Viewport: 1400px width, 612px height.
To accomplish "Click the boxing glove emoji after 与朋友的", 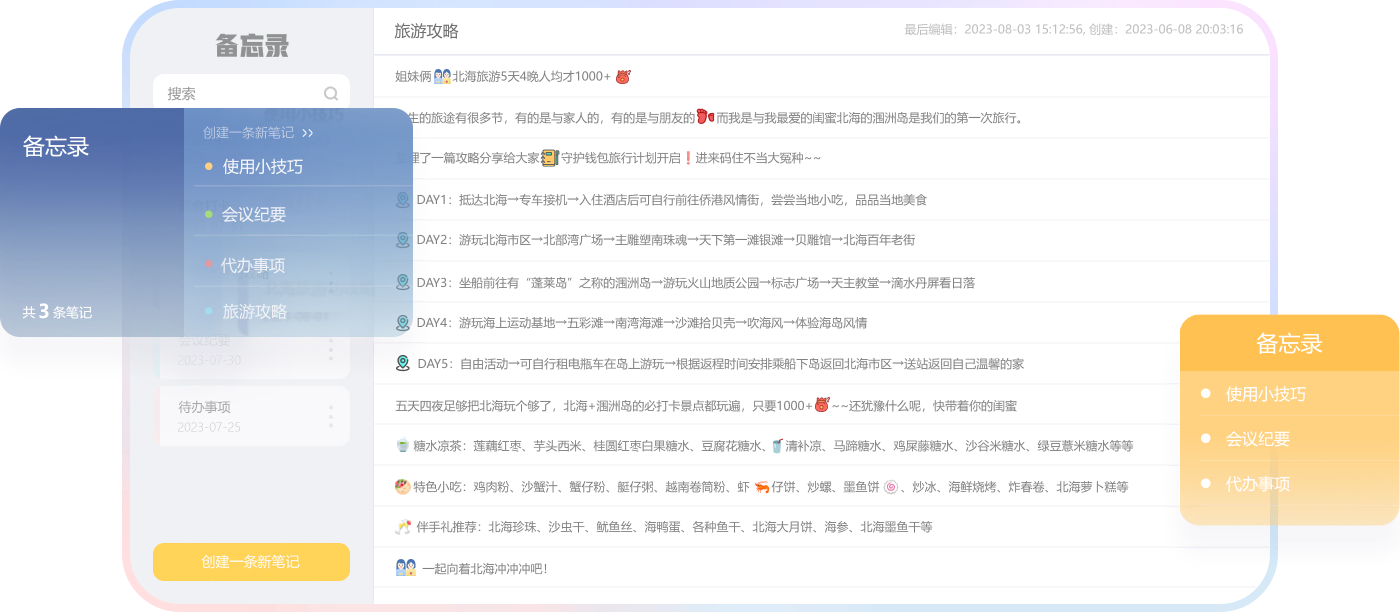I will point(705,116).
